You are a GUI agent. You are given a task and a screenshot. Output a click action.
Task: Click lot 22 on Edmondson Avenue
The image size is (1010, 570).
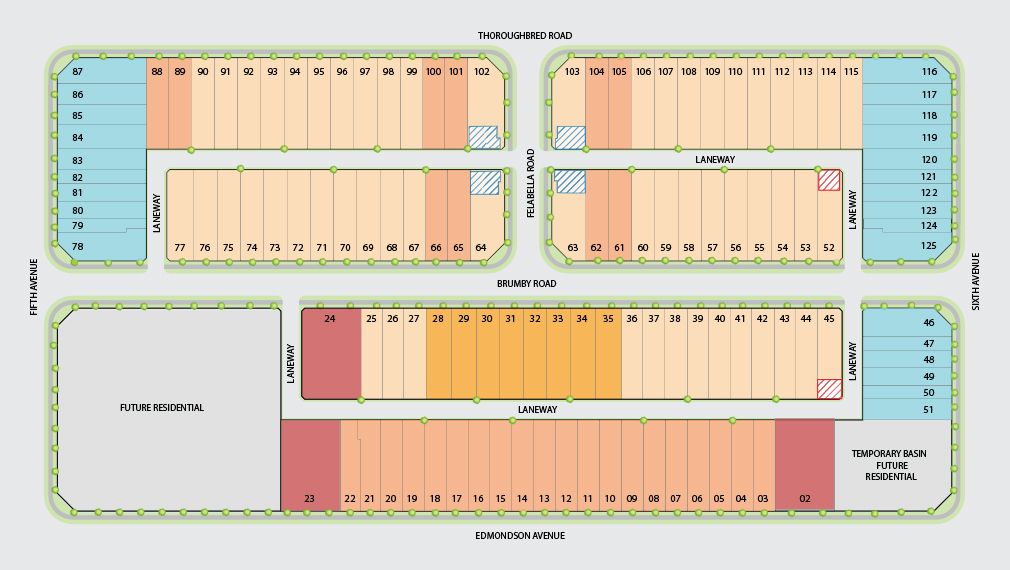[x=350, y=465]
